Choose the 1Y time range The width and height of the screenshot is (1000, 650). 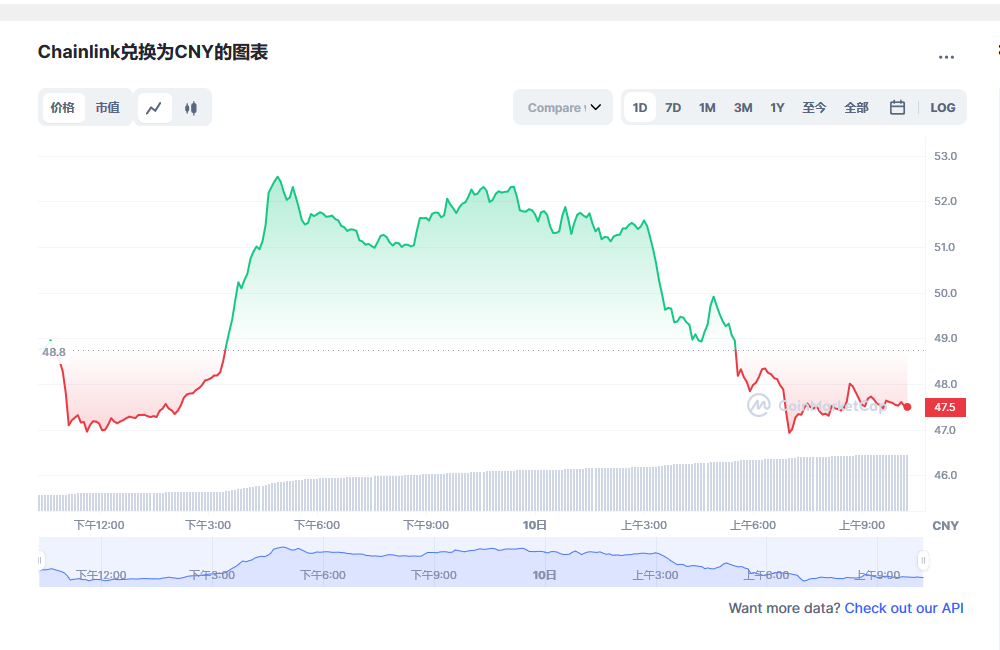click(x=777, y=108)
